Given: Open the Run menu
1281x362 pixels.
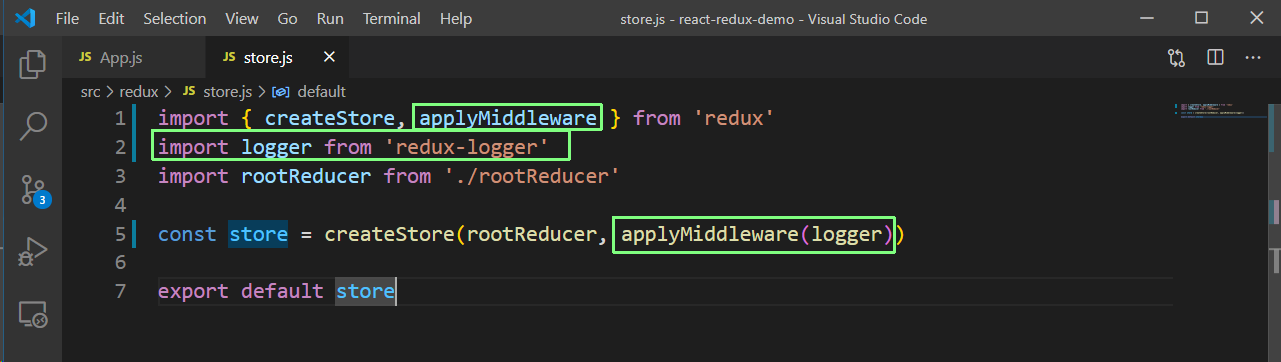Looking at the screenshot, I should (x=330, y=19).
